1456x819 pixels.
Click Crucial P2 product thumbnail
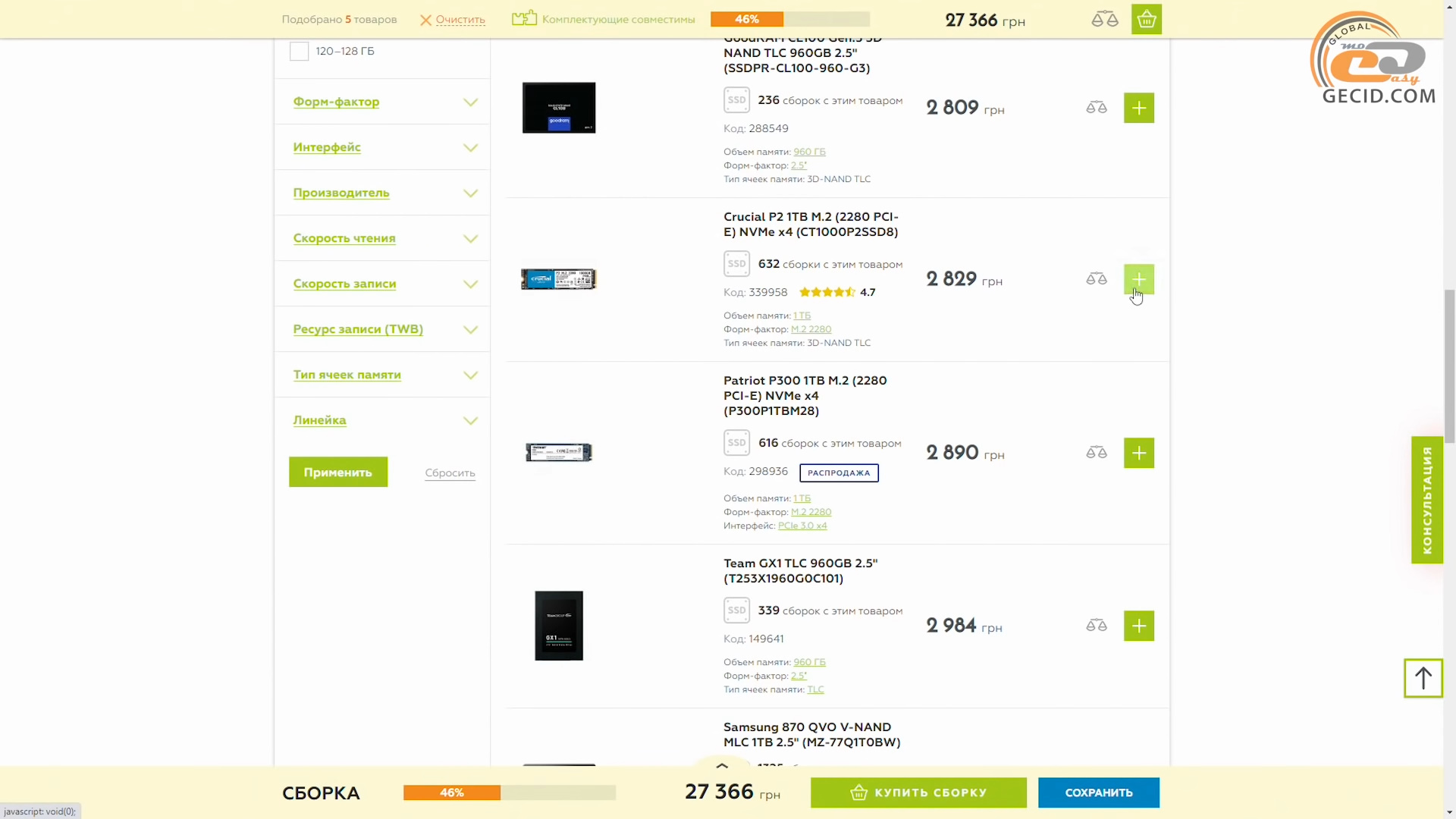(559, 279)
